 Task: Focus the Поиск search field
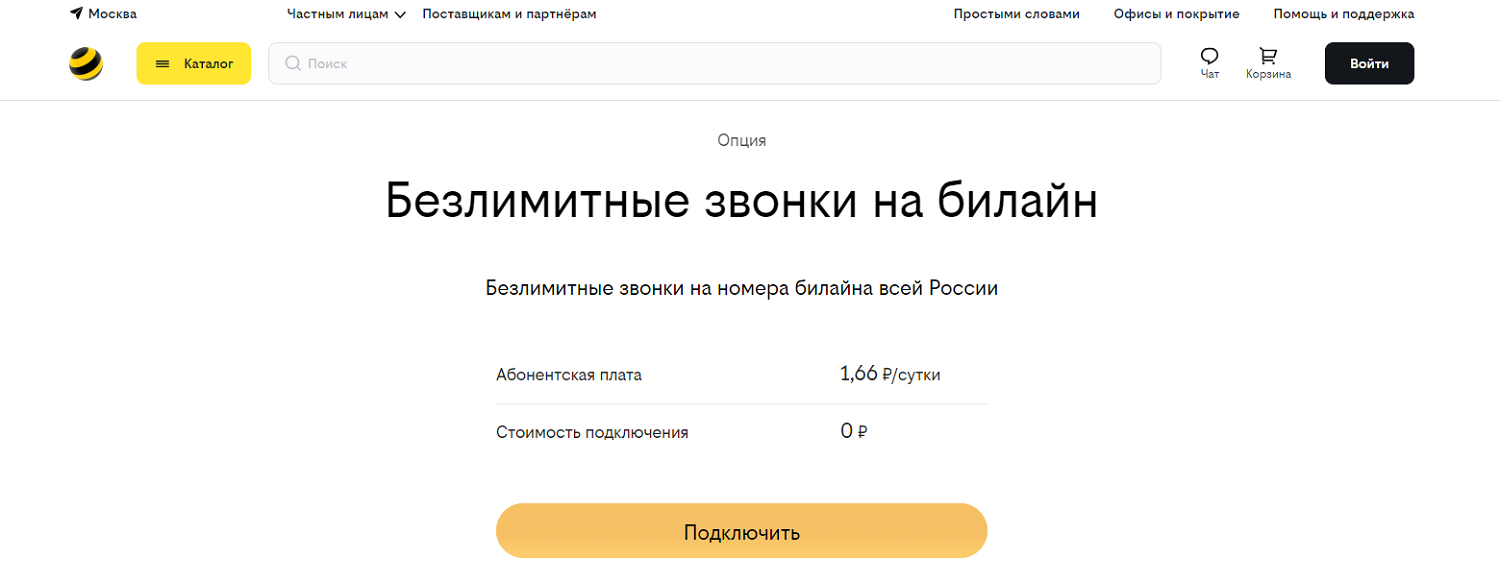click(720, 63)
